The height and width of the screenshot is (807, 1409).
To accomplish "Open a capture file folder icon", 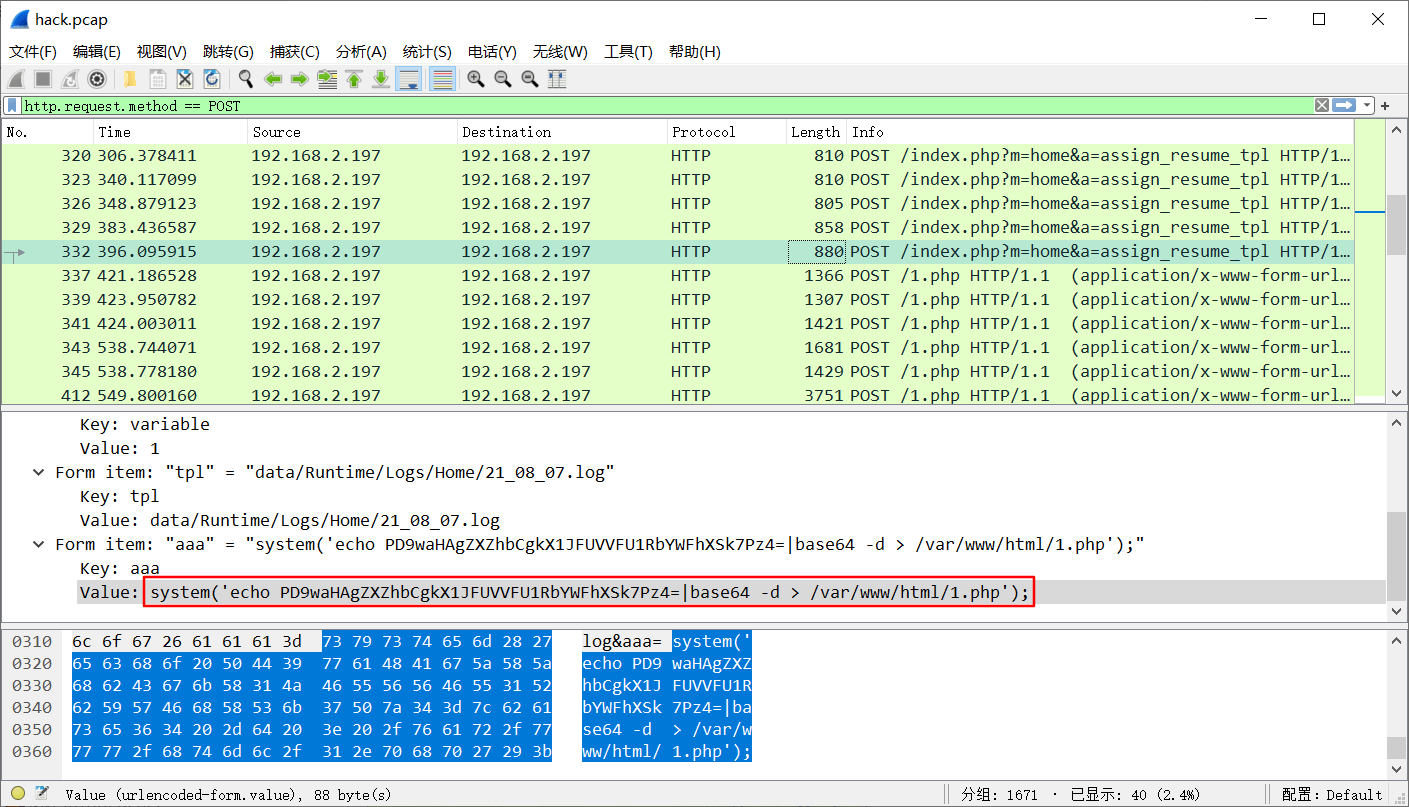I will pos(129,79).
